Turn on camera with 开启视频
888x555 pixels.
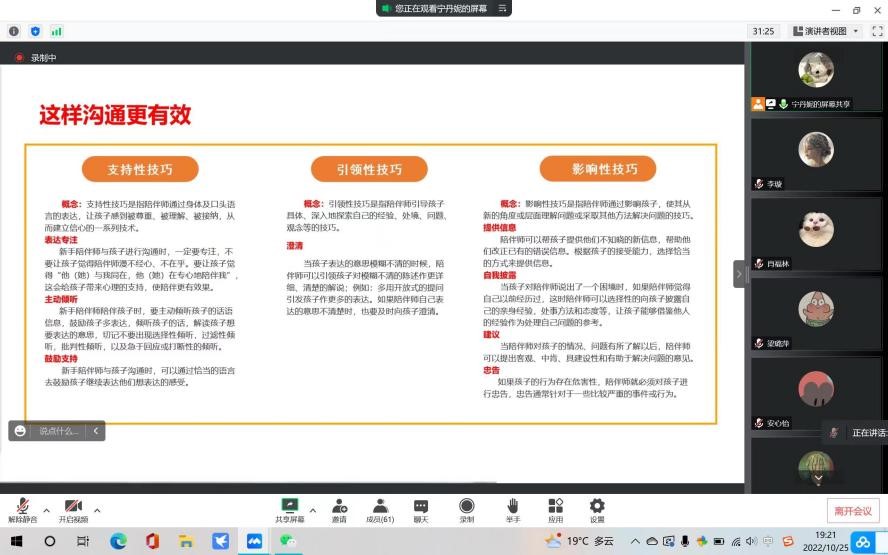[73, 509]
